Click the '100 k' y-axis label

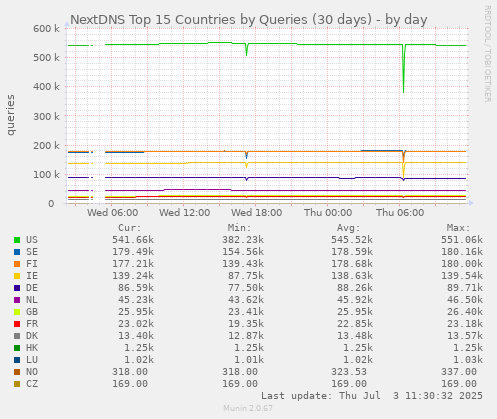pos(46,175)
